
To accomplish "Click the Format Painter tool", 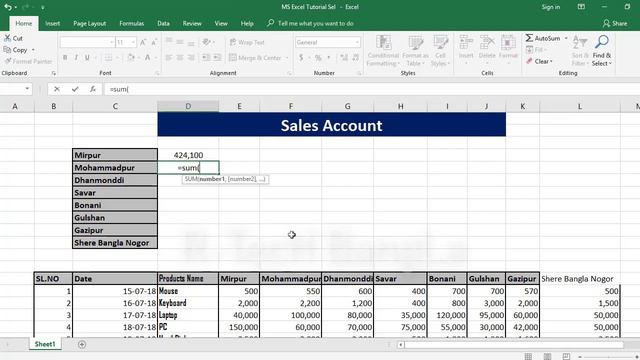I will 28,61.
